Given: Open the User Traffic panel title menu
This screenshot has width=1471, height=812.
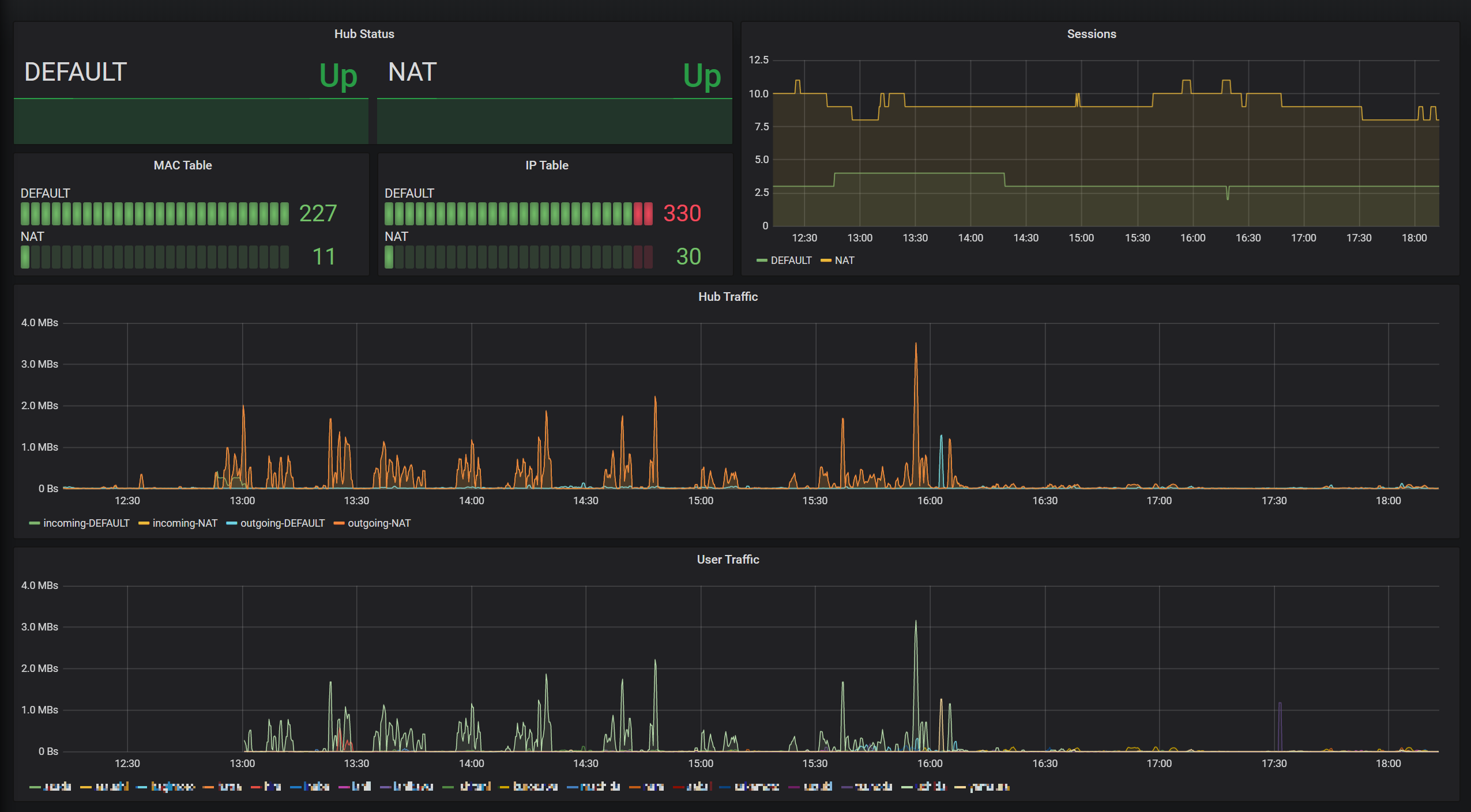Looking at the screenshot, I should (728, 560).
